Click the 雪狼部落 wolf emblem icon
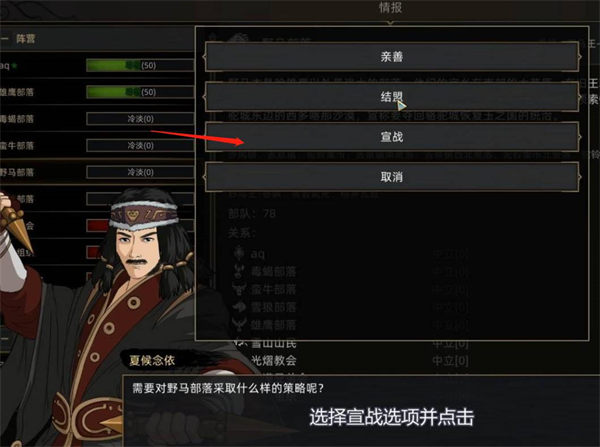This screenshot has height=447, width=600. point(239,307)
